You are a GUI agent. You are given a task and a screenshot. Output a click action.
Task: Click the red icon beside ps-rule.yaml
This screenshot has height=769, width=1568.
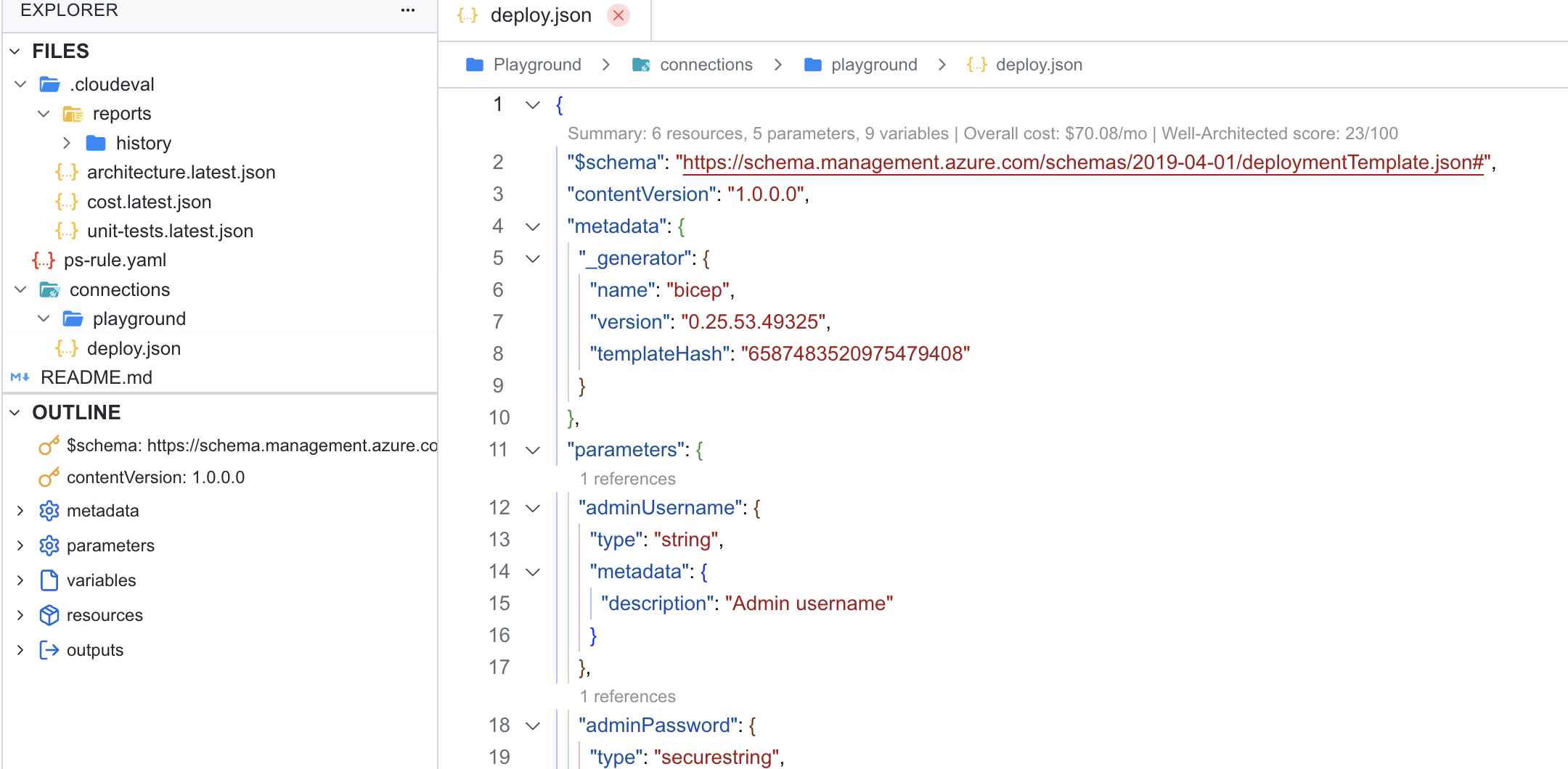click(x=44, y=260)
